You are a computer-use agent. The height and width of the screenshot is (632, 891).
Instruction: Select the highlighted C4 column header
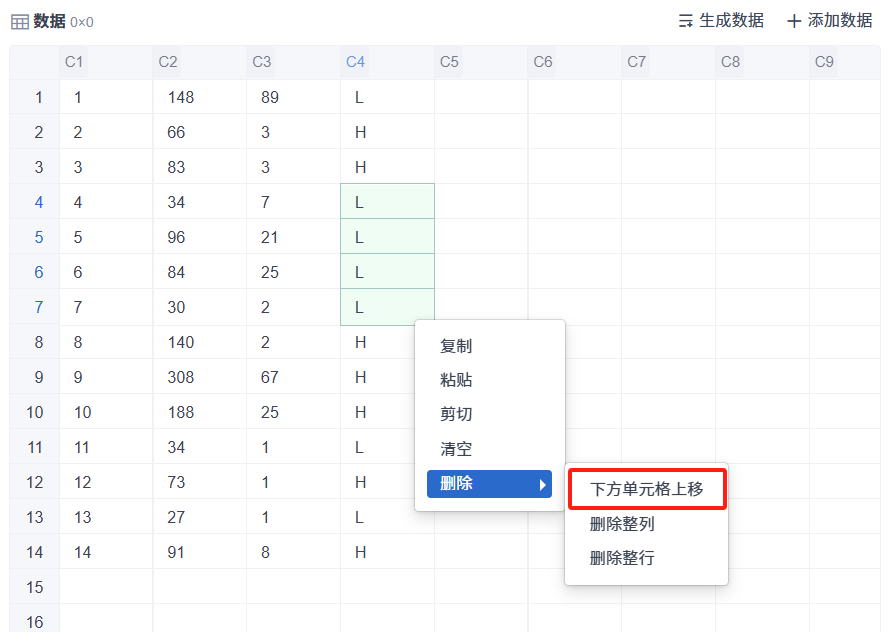pyautogui.click(x=355, y=62)
